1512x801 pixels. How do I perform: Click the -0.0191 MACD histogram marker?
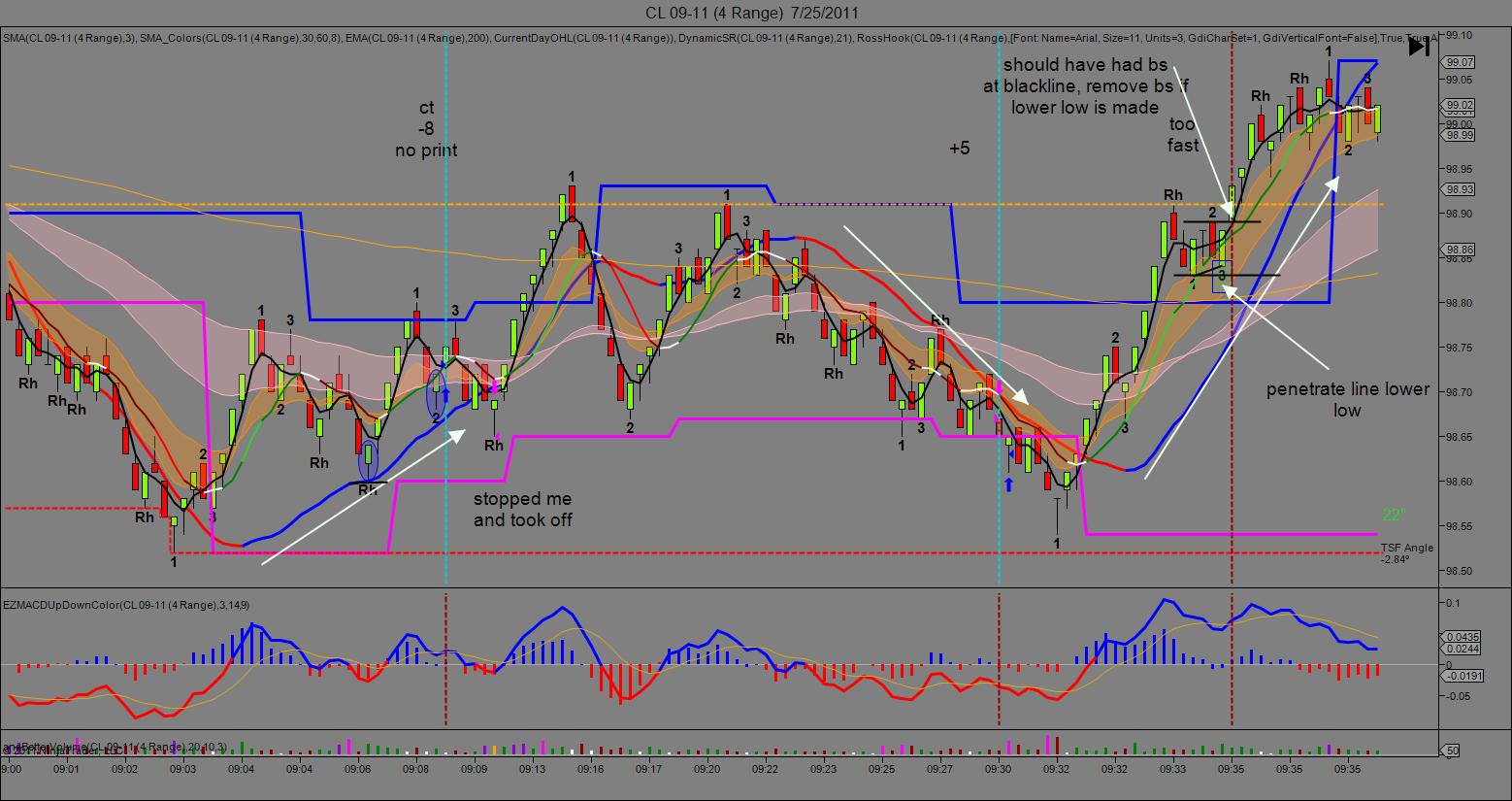(x=1463, y=676)
